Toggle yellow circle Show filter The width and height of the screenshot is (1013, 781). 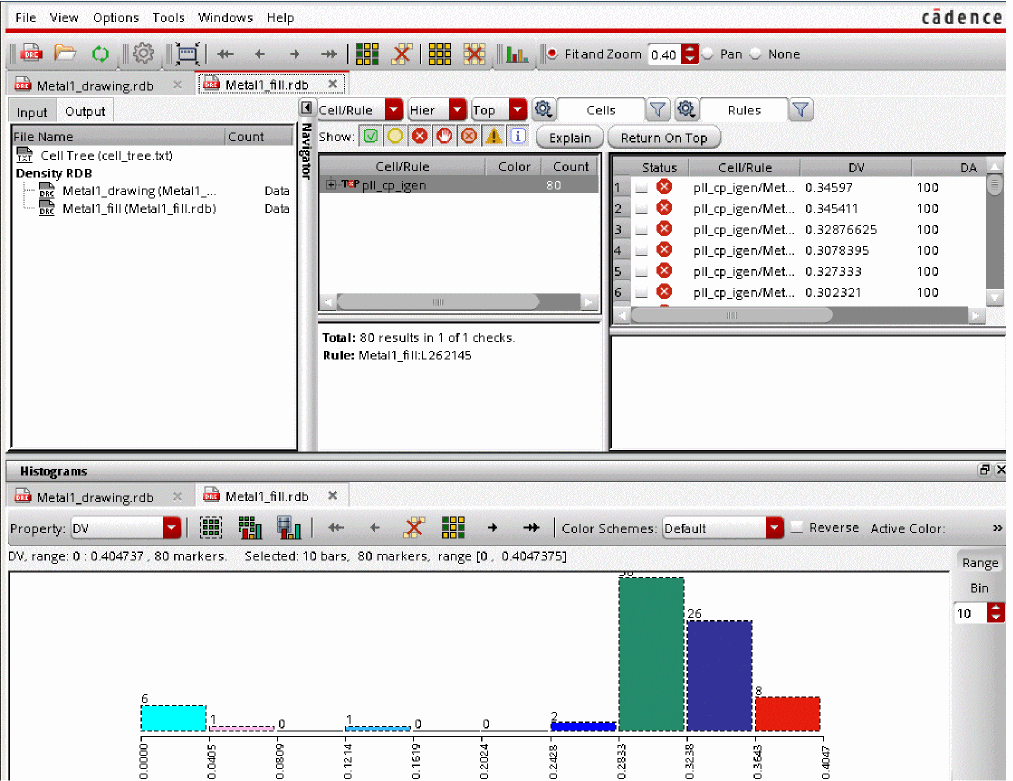click(x=395, y=136)
